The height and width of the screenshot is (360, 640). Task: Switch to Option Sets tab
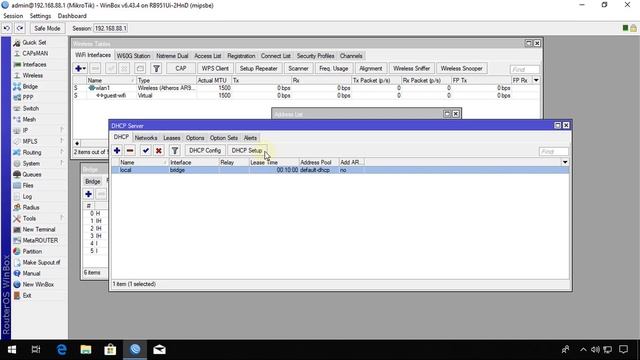pos(224,138)
